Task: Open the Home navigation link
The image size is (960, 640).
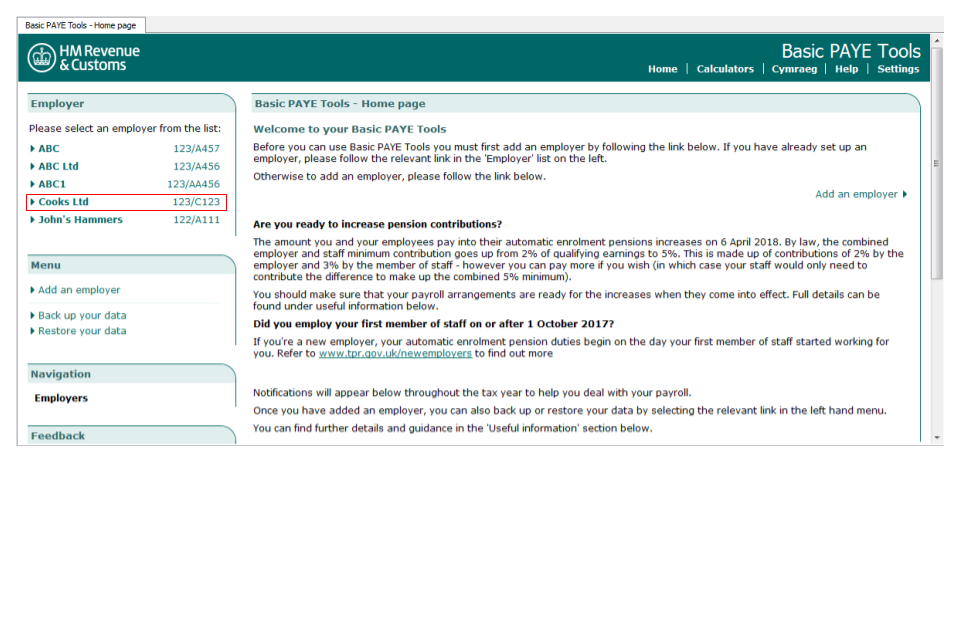Action: (x=662, y=69)
